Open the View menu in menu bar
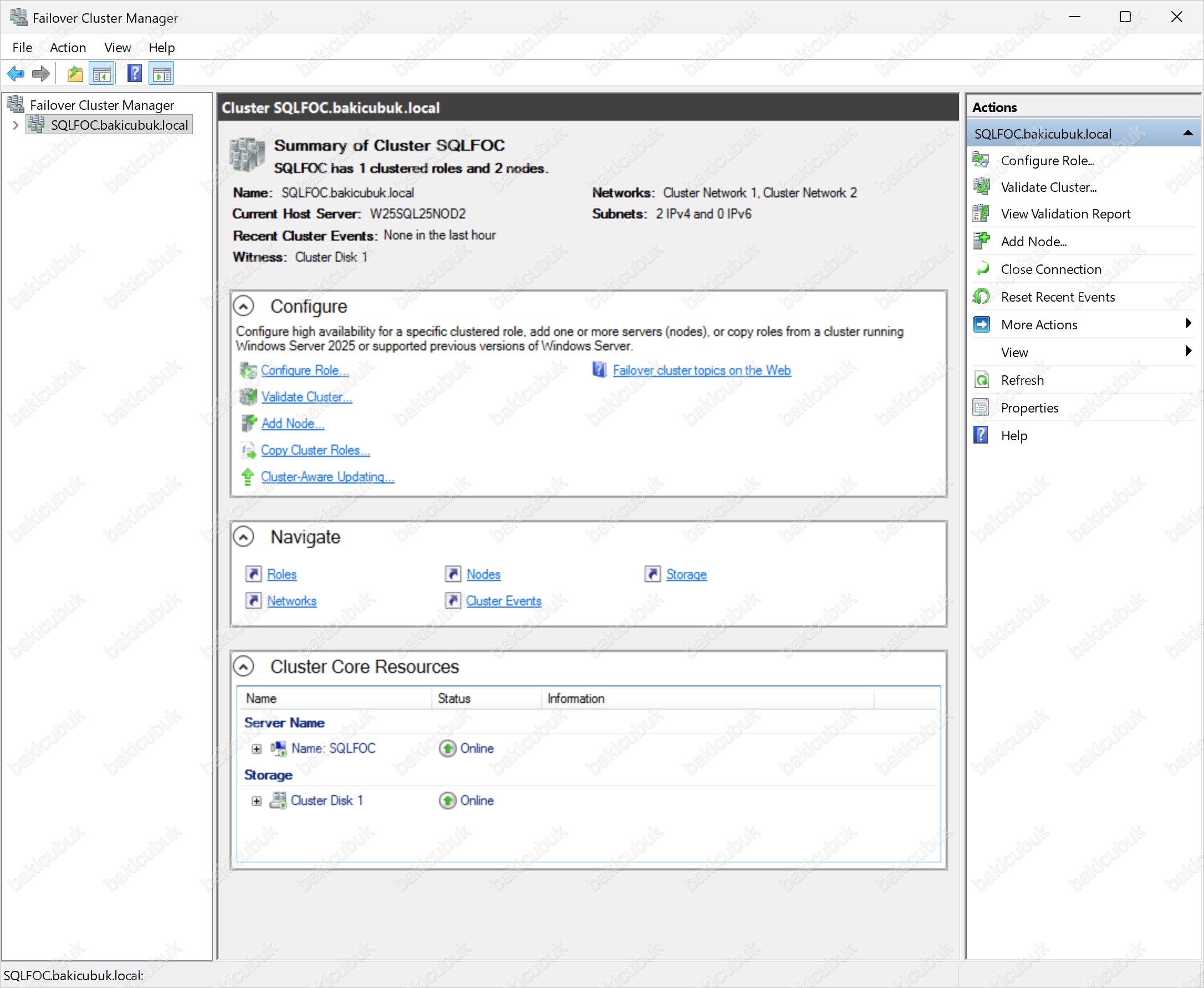 (x=117, y=48)
